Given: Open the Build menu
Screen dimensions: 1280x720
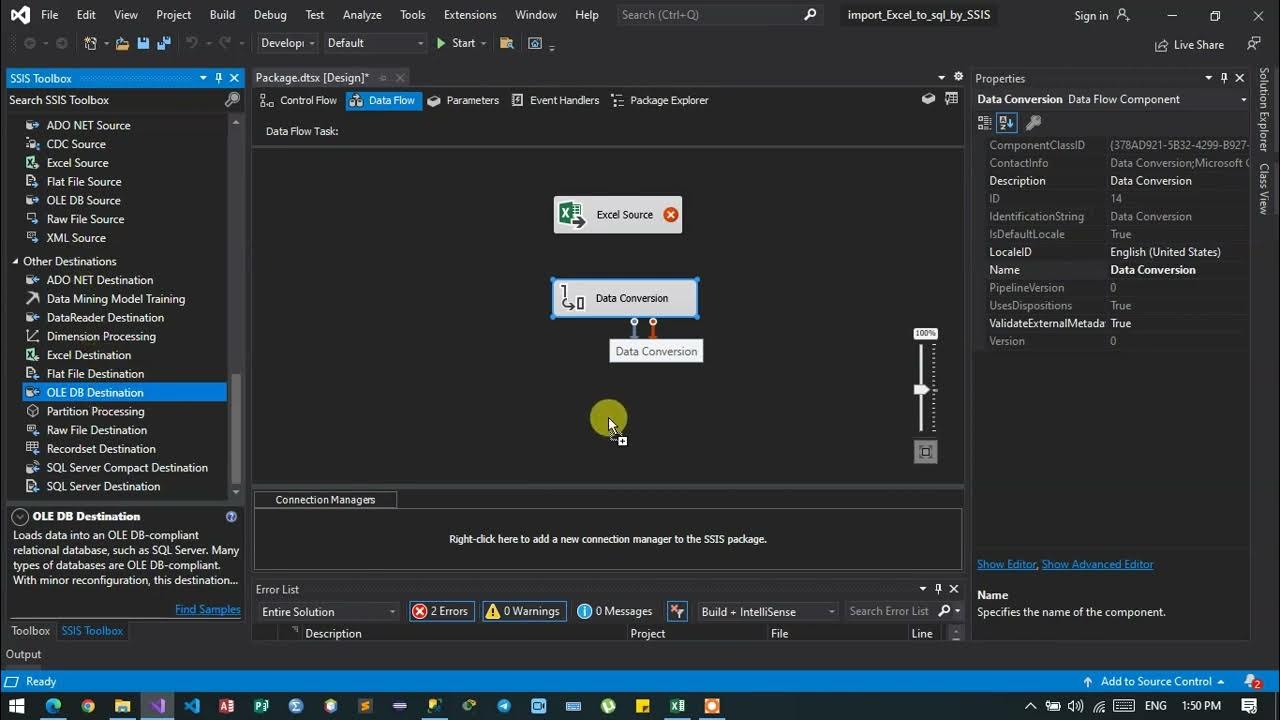Looking at the screenshot, I should click(x=222, y=15).
